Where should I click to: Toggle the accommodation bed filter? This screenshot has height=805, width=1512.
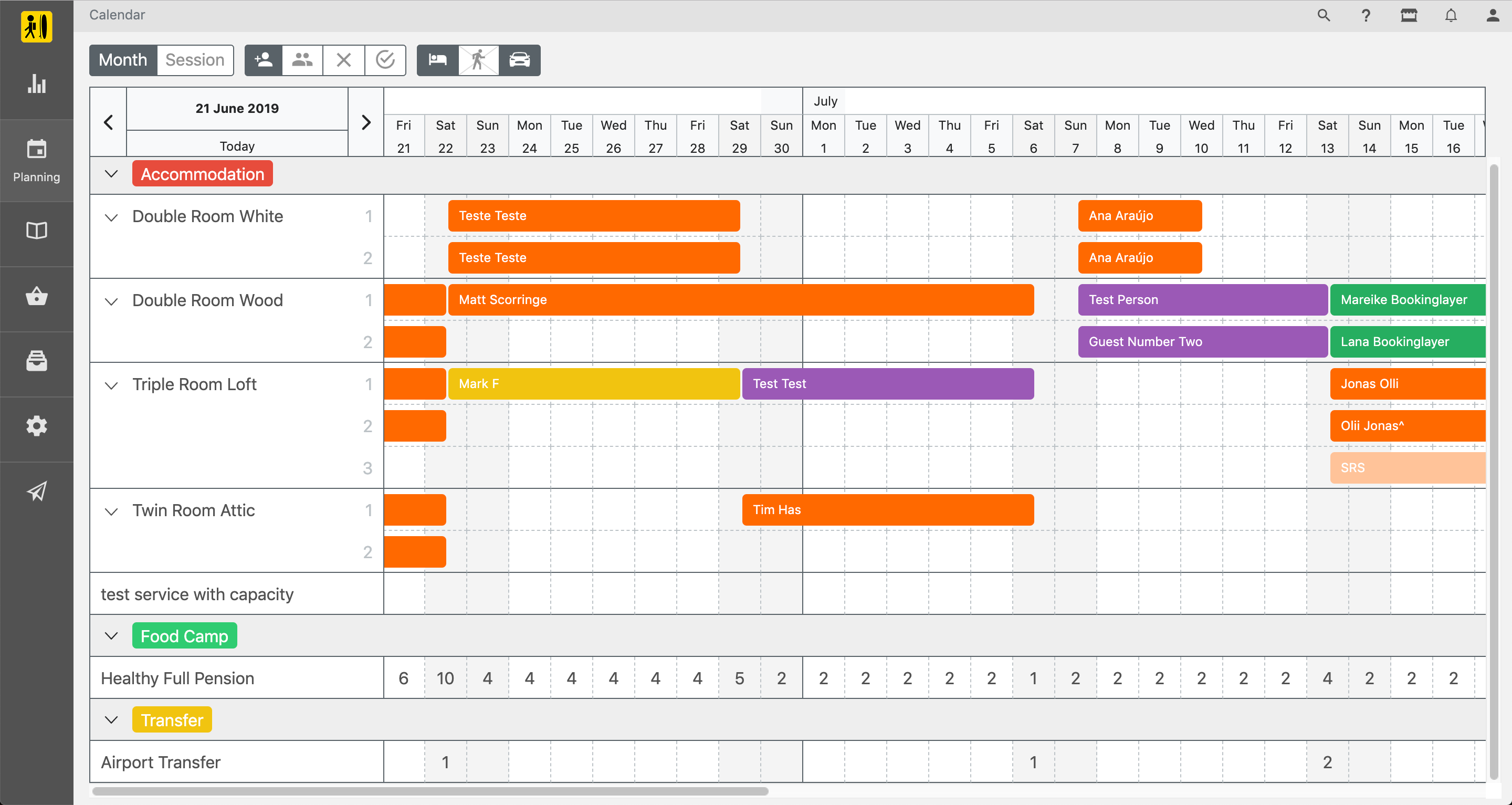click(x=437, y=60)
